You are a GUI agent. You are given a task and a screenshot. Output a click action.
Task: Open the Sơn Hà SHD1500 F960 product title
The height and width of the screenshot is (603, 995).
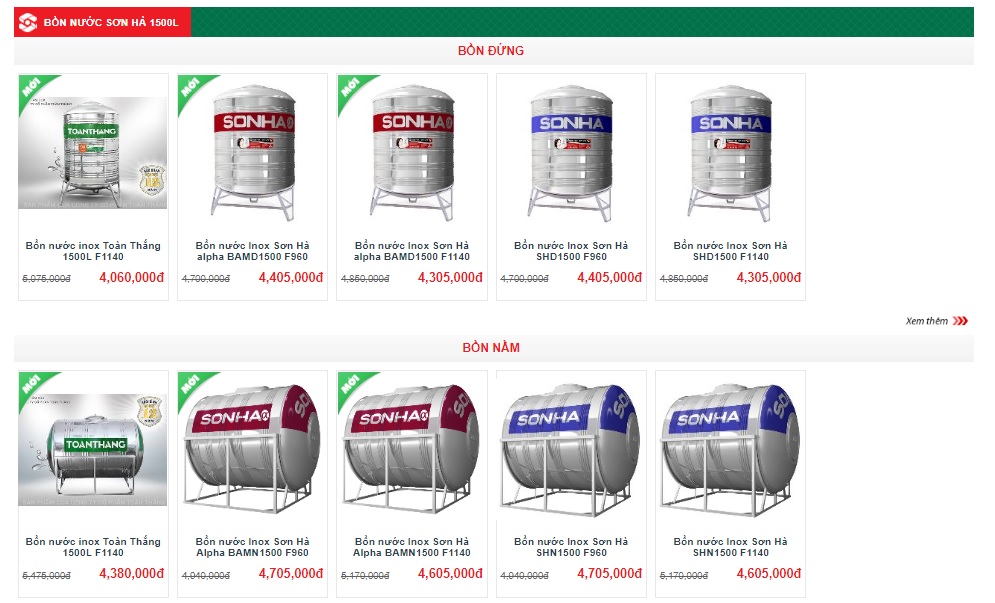coord(571,251)
